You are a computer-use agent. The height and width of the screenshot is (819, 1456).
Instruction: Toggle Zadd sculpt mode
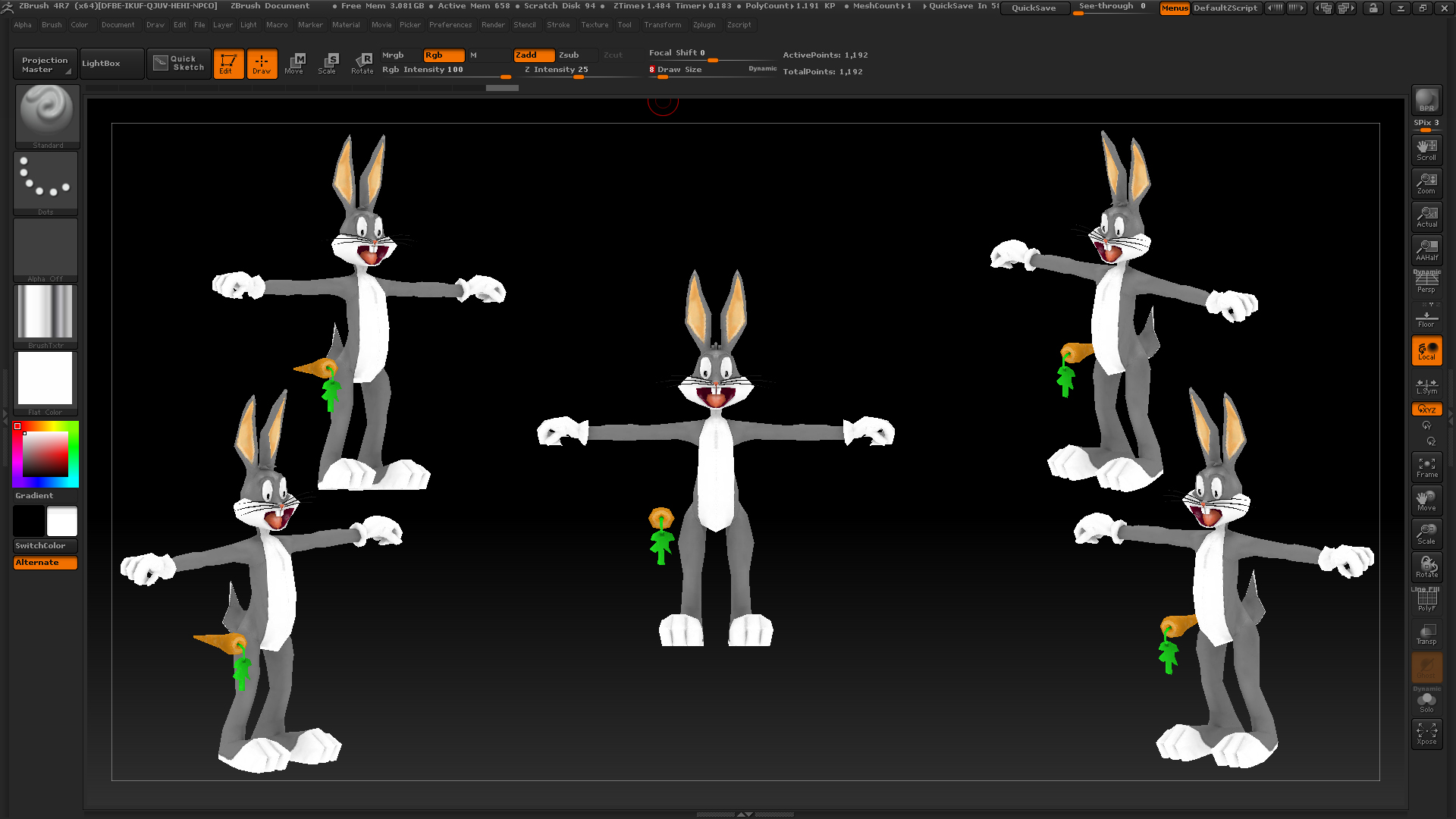[534, 55]
